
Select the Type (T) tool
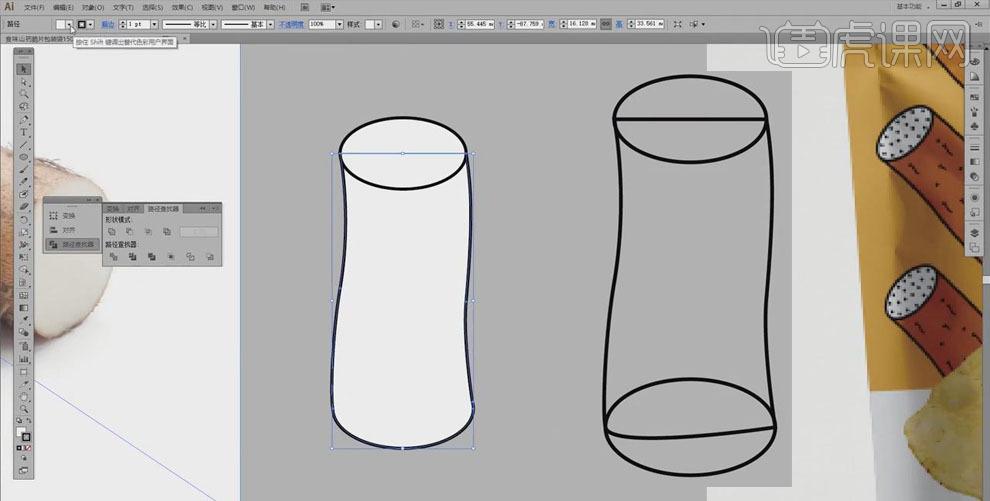pos(24,132)
